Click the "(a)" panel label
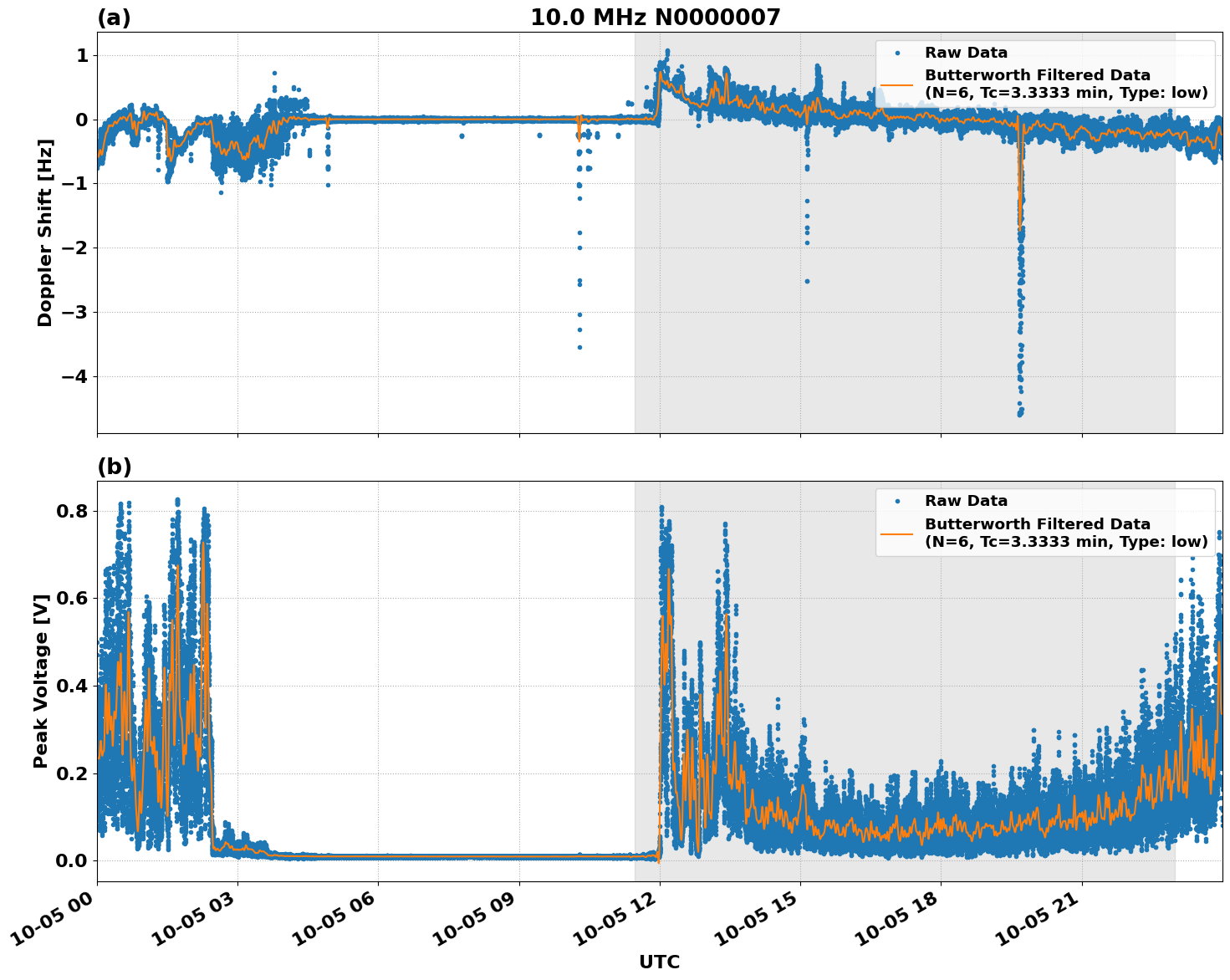This screenshot has height=980, width=1230. (x=114, y=18)
